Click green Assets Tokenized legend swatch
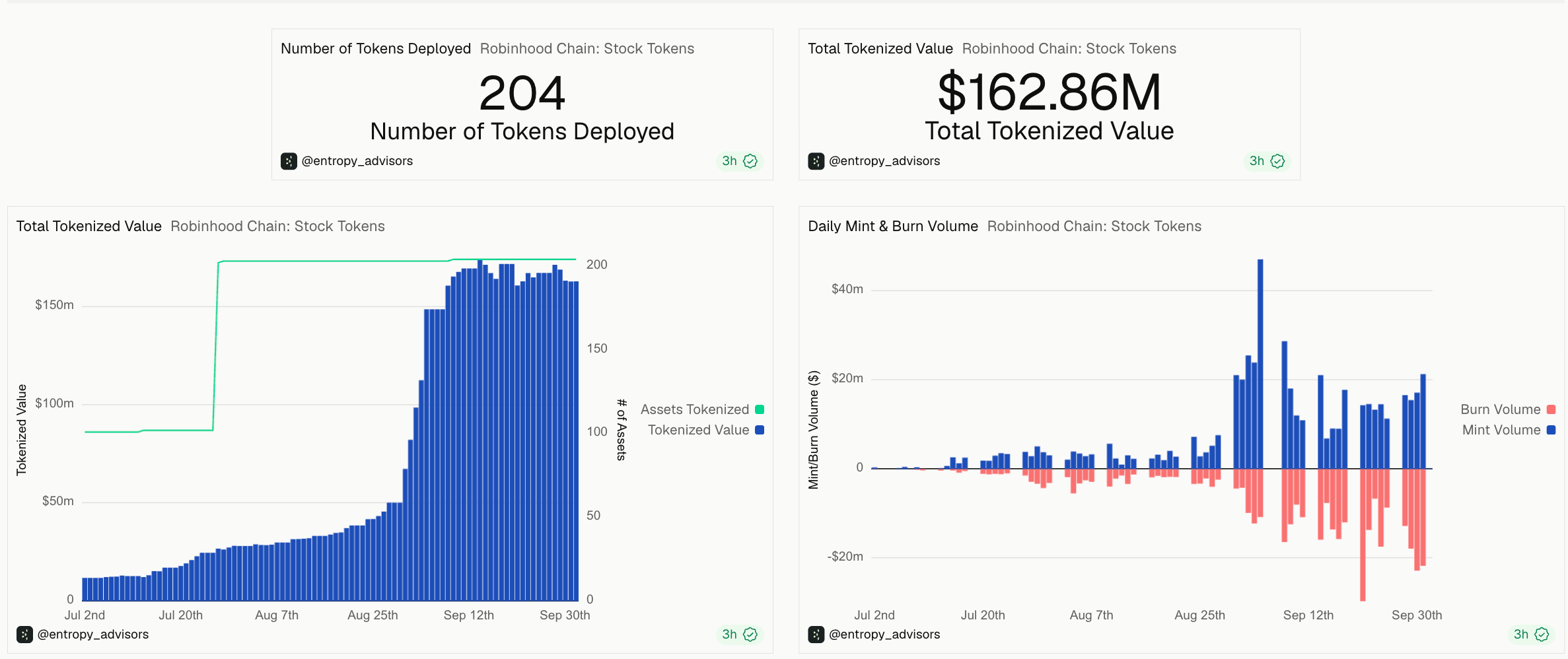The image size is (1568, 659). pyautogui.click(x=760, y=409)
